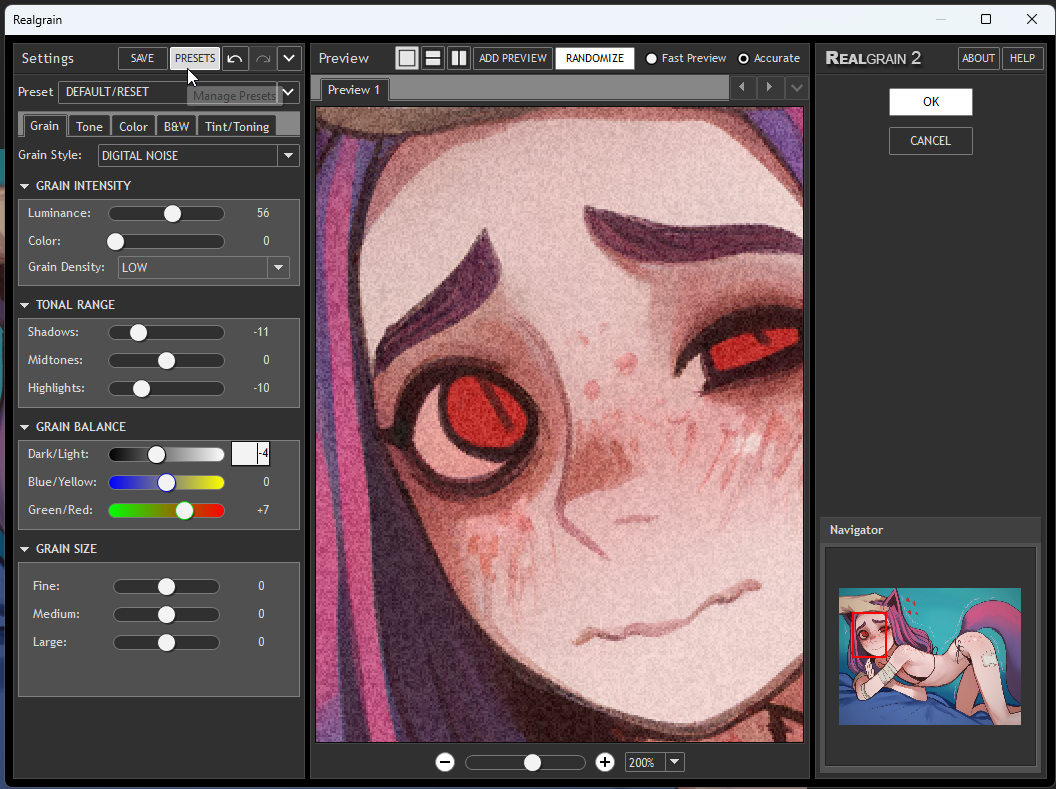The height and width of the screenshot is (789, 1056).
Task: Collapse the TONAL RANGE section
Action: (25, 305)
